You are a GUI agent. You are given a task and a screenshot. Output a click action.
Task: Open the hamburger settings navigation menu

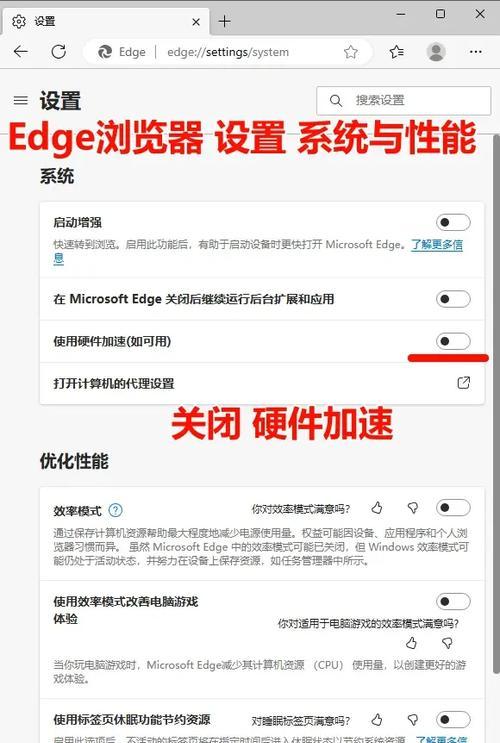20,100
